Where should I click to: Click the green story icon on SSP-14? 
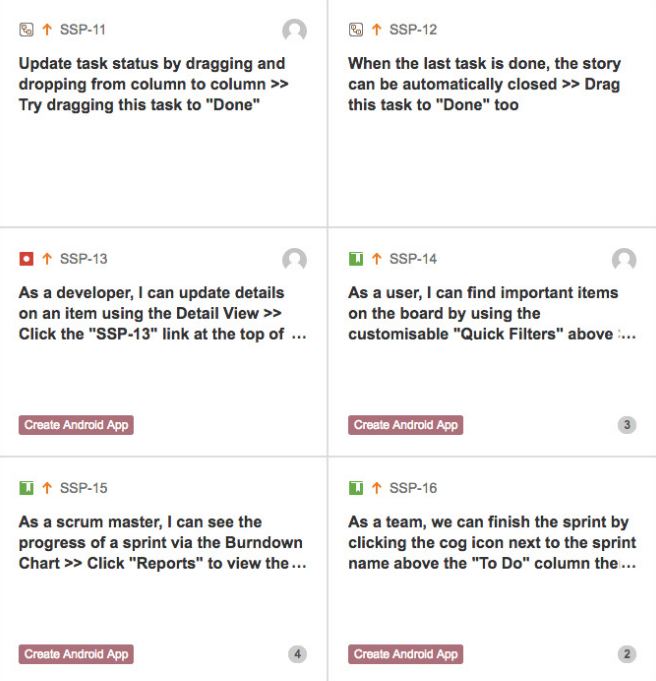(356, 259)
